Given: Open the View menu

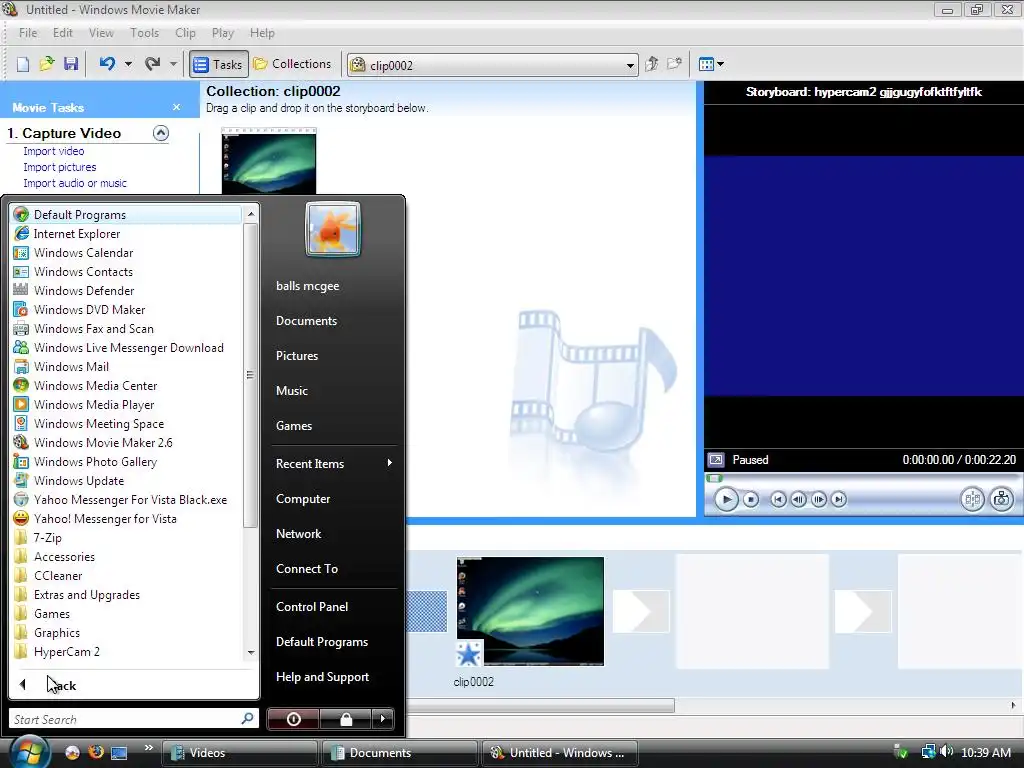Looking at the screenshot, I should click(x=101, y=33).
